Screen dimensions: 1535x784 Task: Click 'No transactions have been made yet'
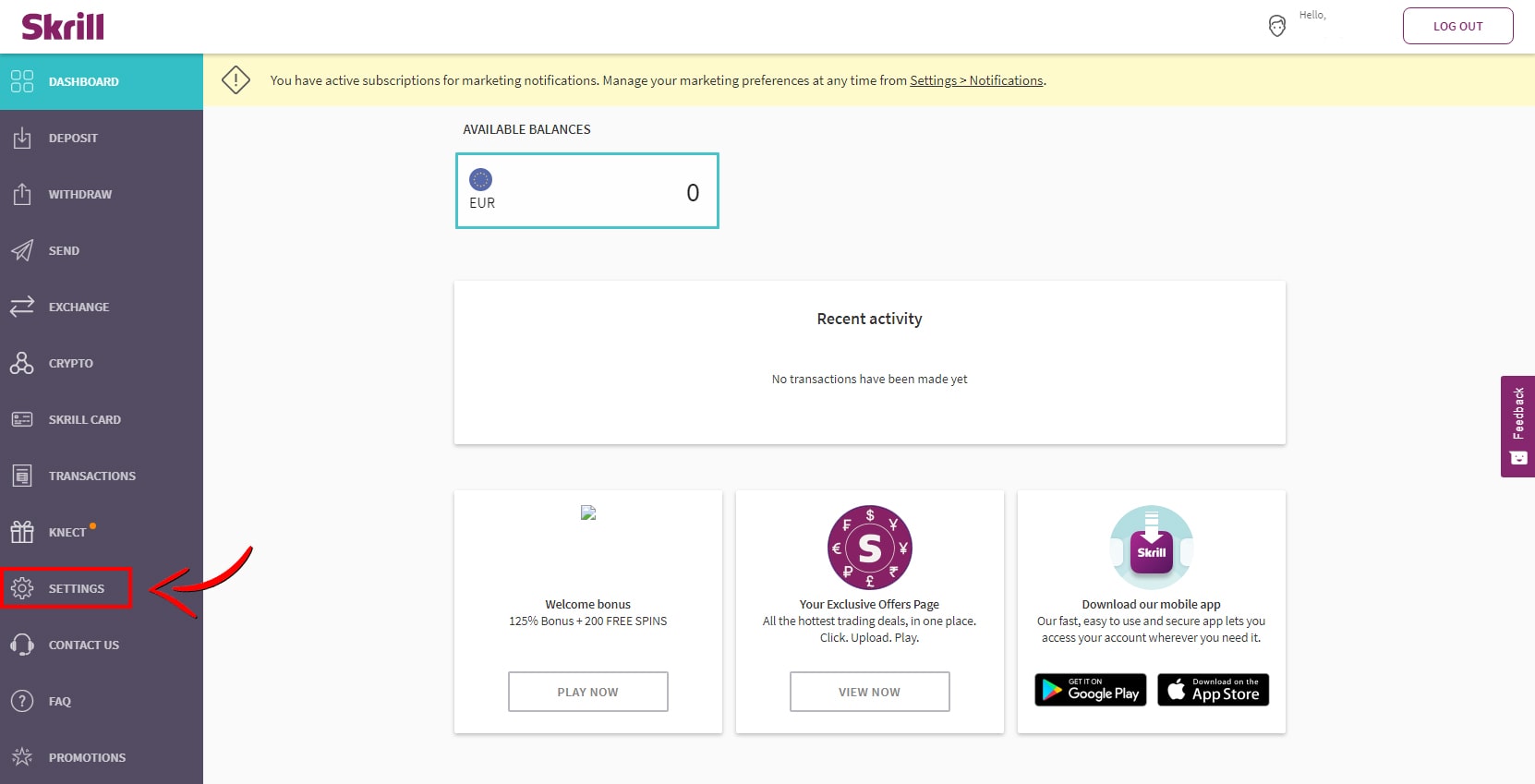pos(870,379)
